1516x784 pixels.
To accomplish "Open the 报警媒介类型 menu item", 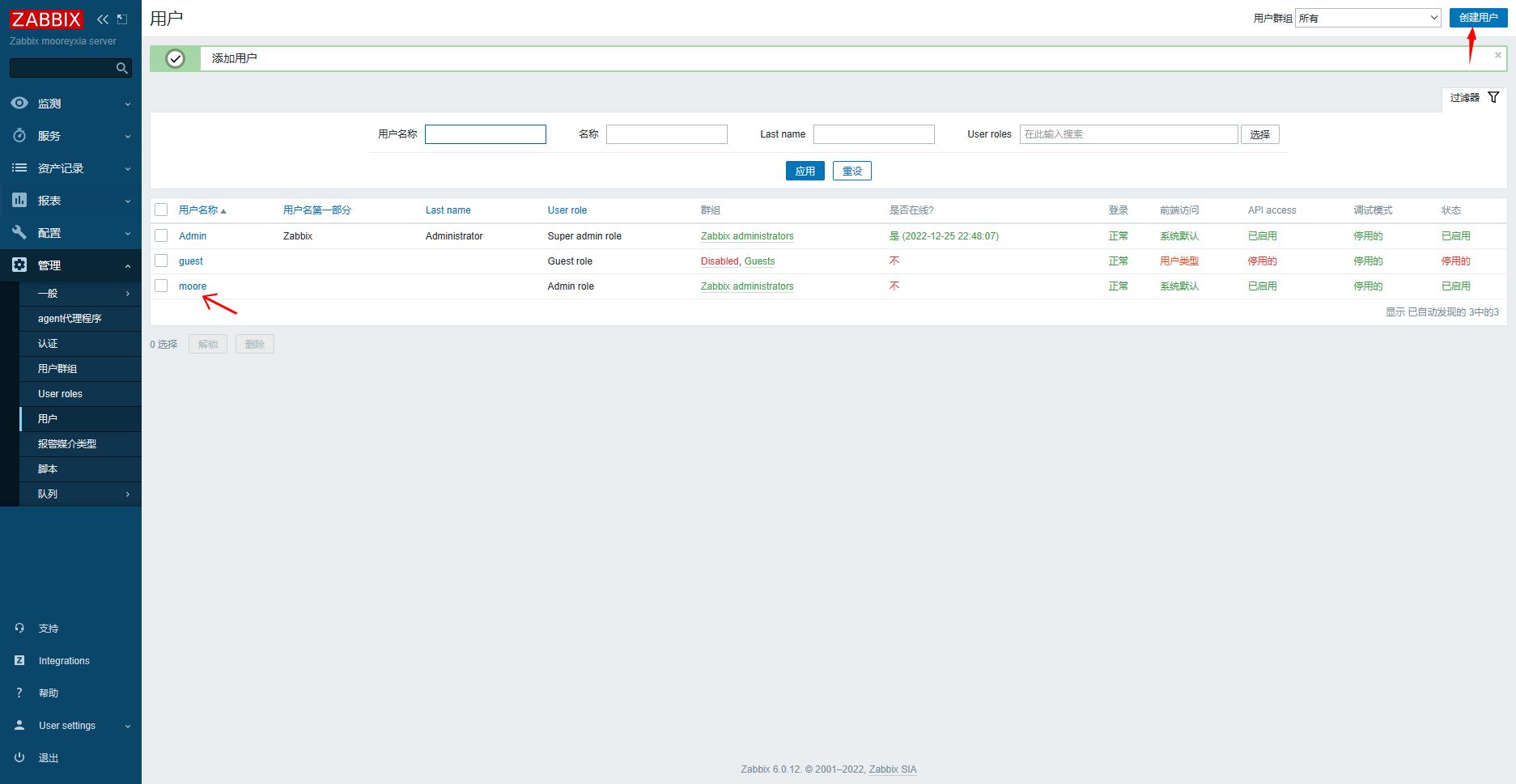I will pyautogui.click(x=80, y=444).
